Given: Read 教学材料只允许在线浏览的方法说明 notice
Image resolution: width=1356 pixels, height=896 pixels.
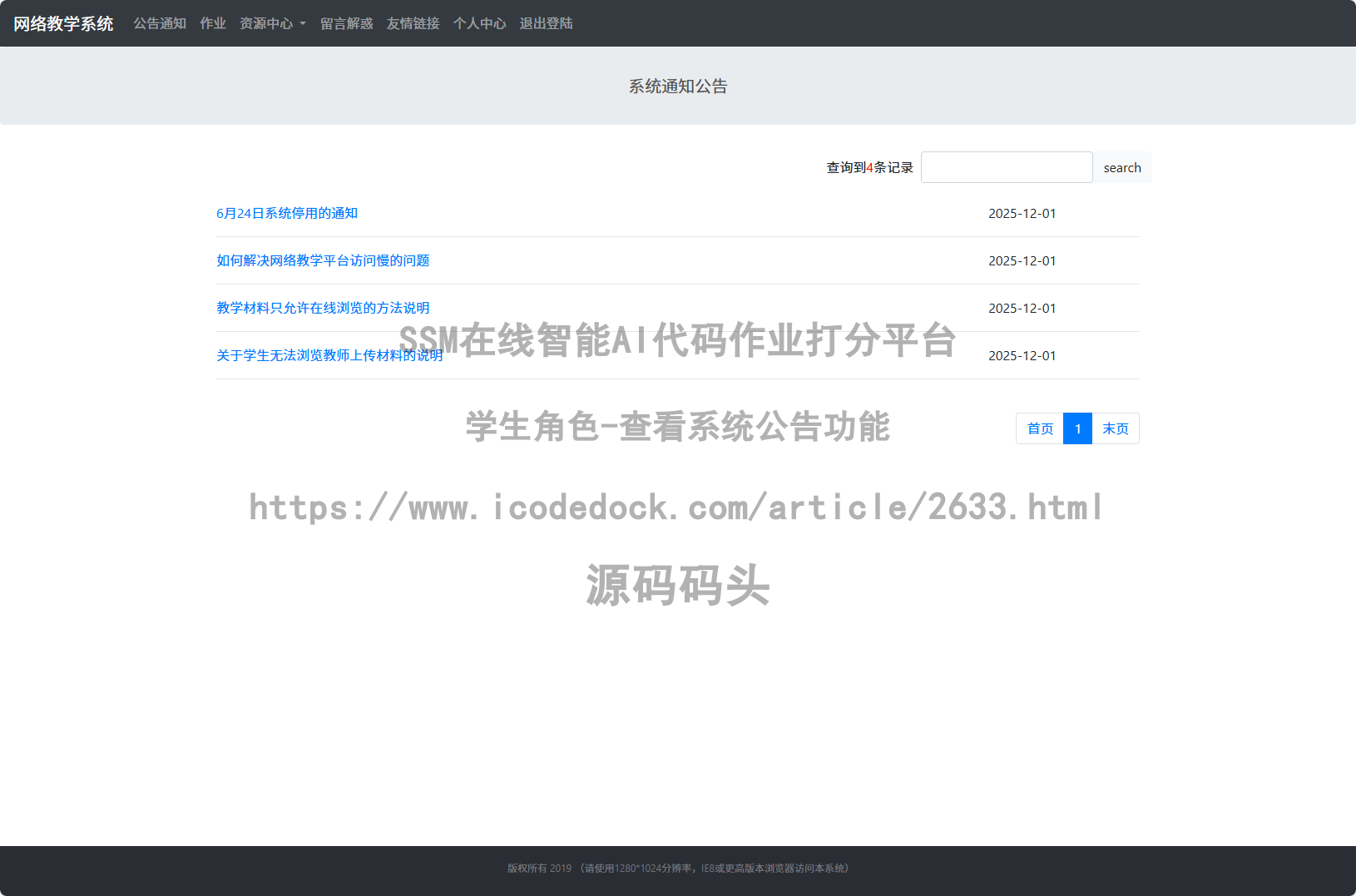Looking at the screenshot, I should (x=323, y=308).
